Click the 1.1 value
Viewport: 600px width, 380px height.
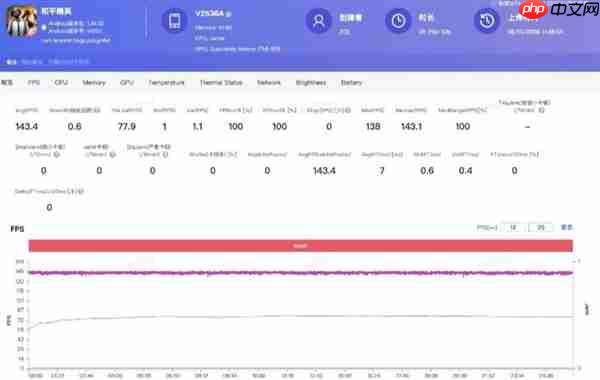click(x=197, y=126)
